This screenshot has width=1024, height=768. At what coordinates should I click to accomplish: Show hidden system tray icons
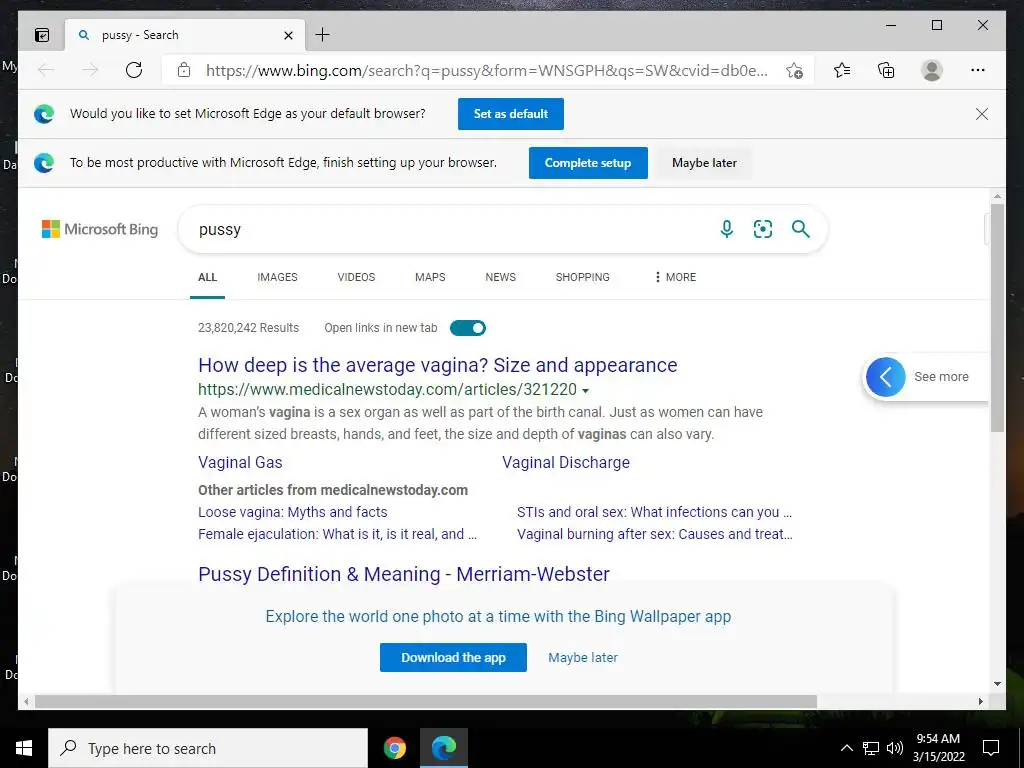coord(846,748)
